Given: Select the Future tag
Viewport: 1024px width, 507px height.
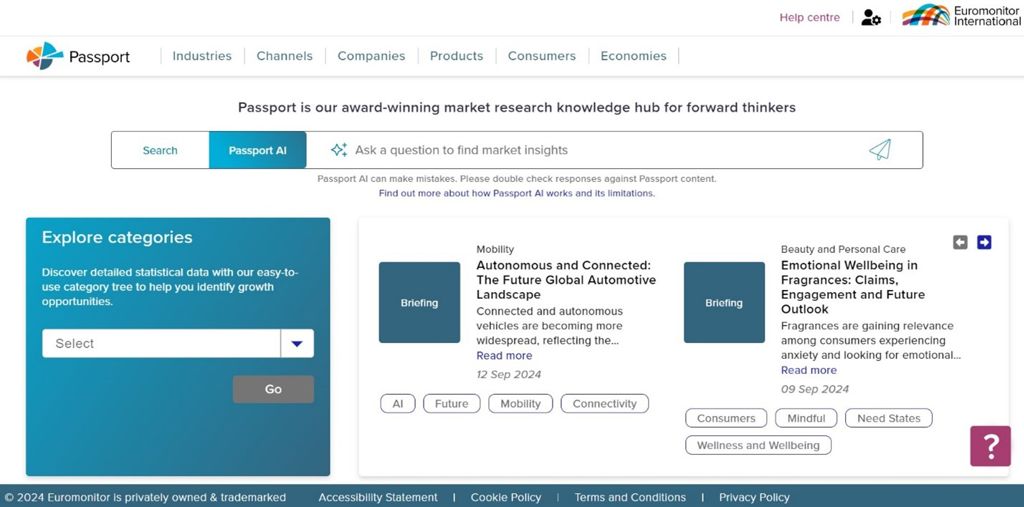Looking at the screenshot, I should pos(452,404).
